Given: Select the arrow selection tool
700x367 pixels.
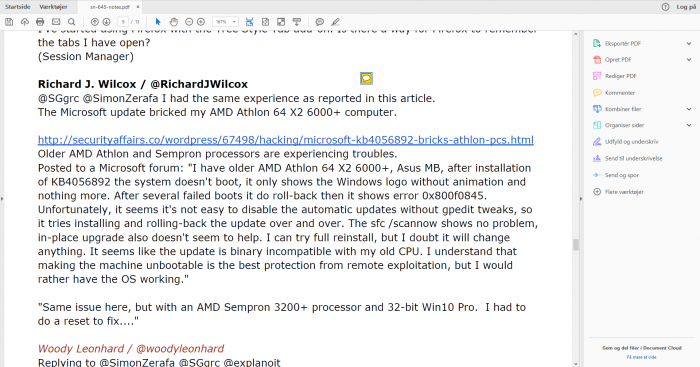Looking at the screenshot, I should (158, 22).
